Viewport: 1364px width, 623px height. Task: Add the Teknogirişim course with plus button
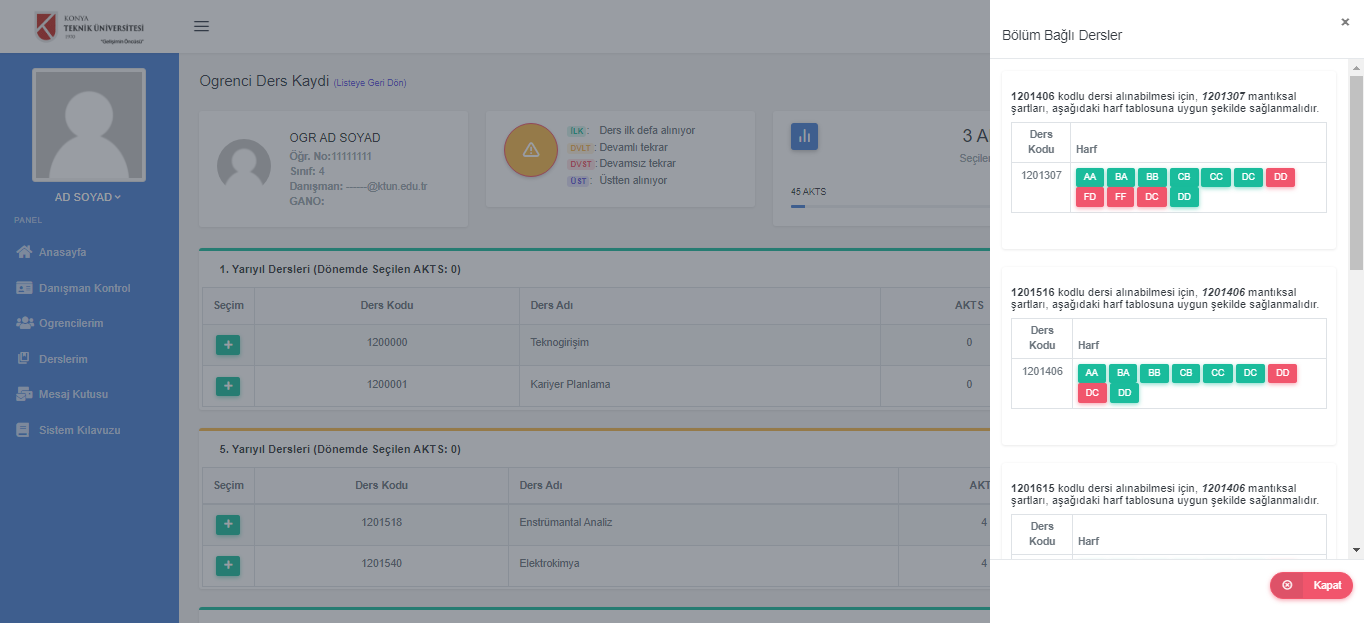click(228, 345)
